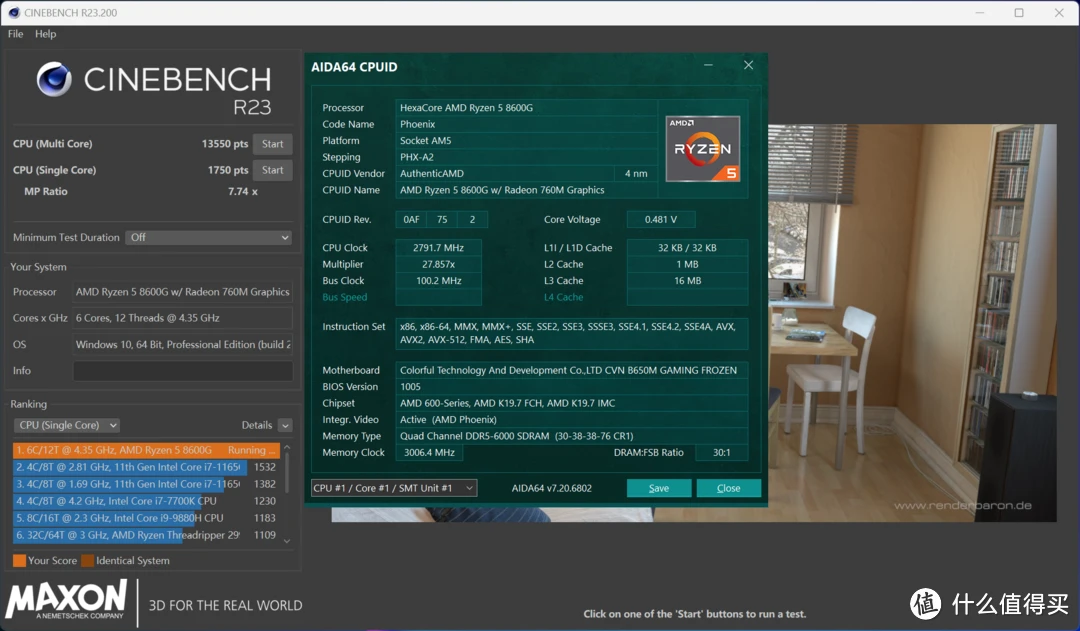Image resolution: width=1080 pixels, height=631 pixels.
Task: Click the Cinebench logo sphere icon
Action: pyautogui.click(x=54, y=79)
